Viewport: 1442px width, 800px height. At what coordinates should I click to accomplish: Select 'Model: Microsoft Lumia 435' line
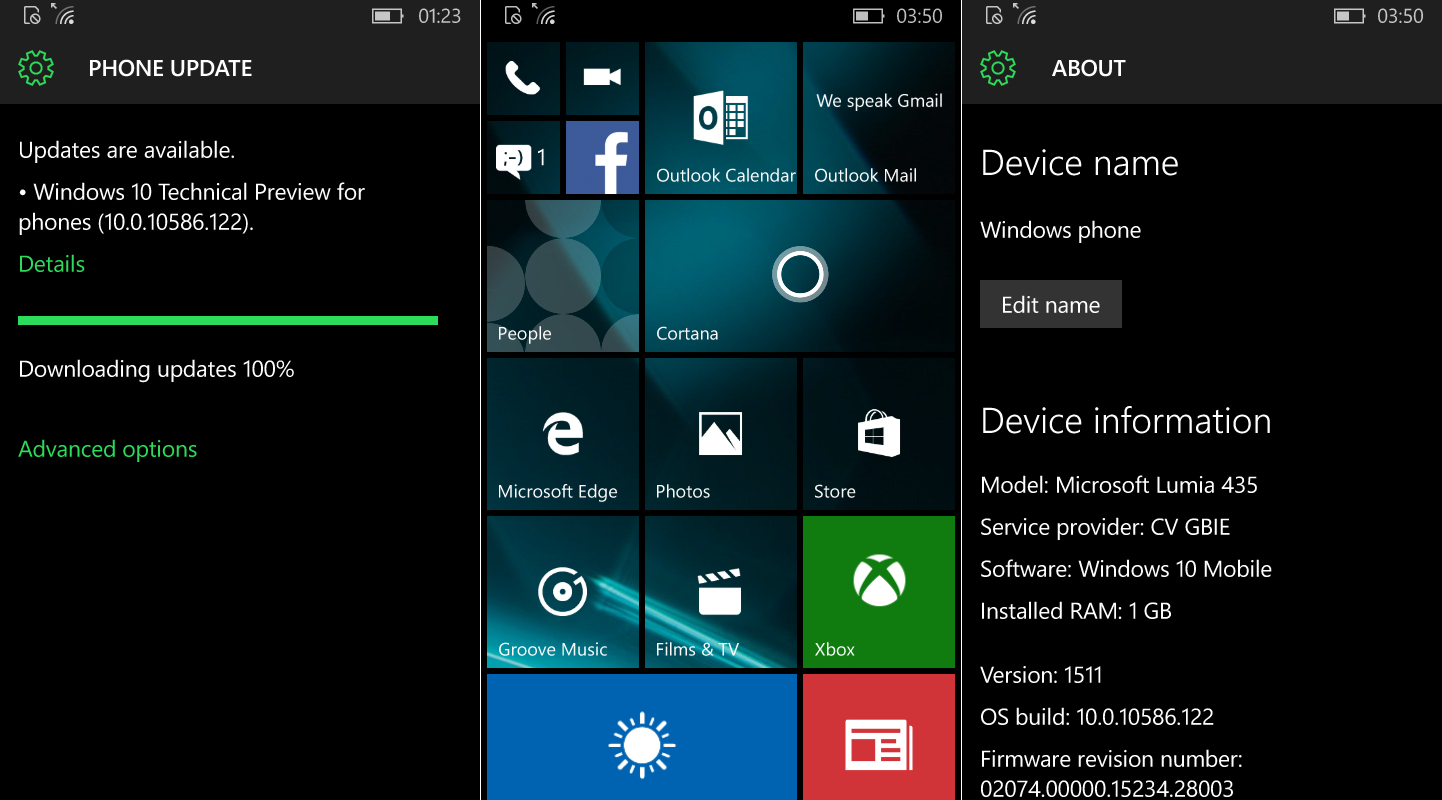1119,485
